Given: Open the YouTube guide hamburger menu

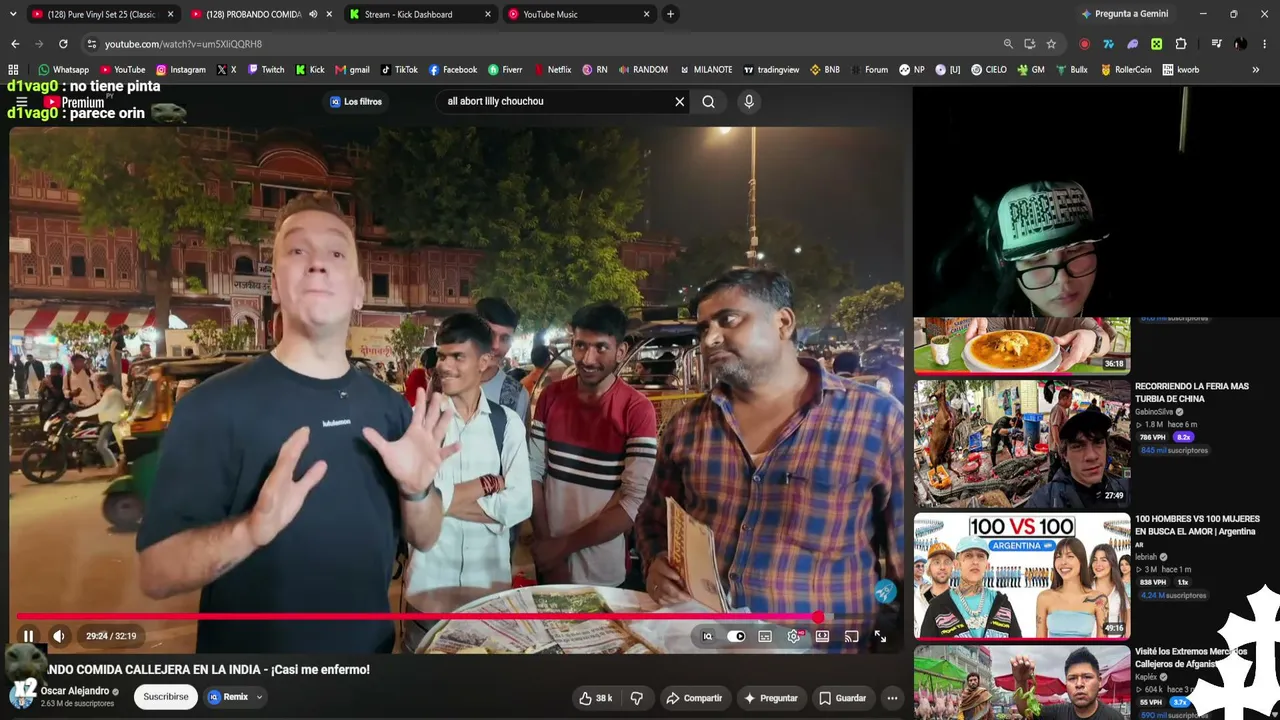Looking at the screenshot, I should point(21,102).
